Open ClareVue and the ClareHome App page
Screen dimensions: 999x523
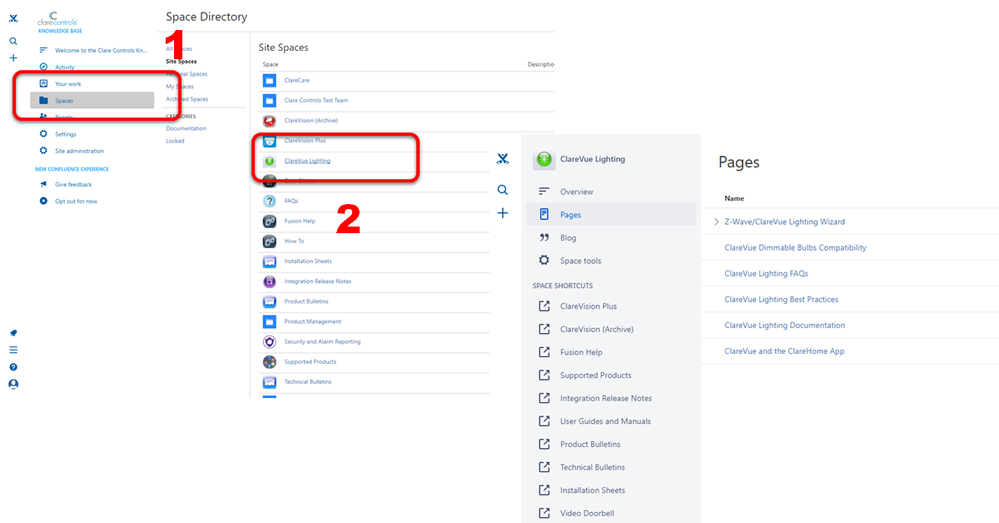(784, 351)
